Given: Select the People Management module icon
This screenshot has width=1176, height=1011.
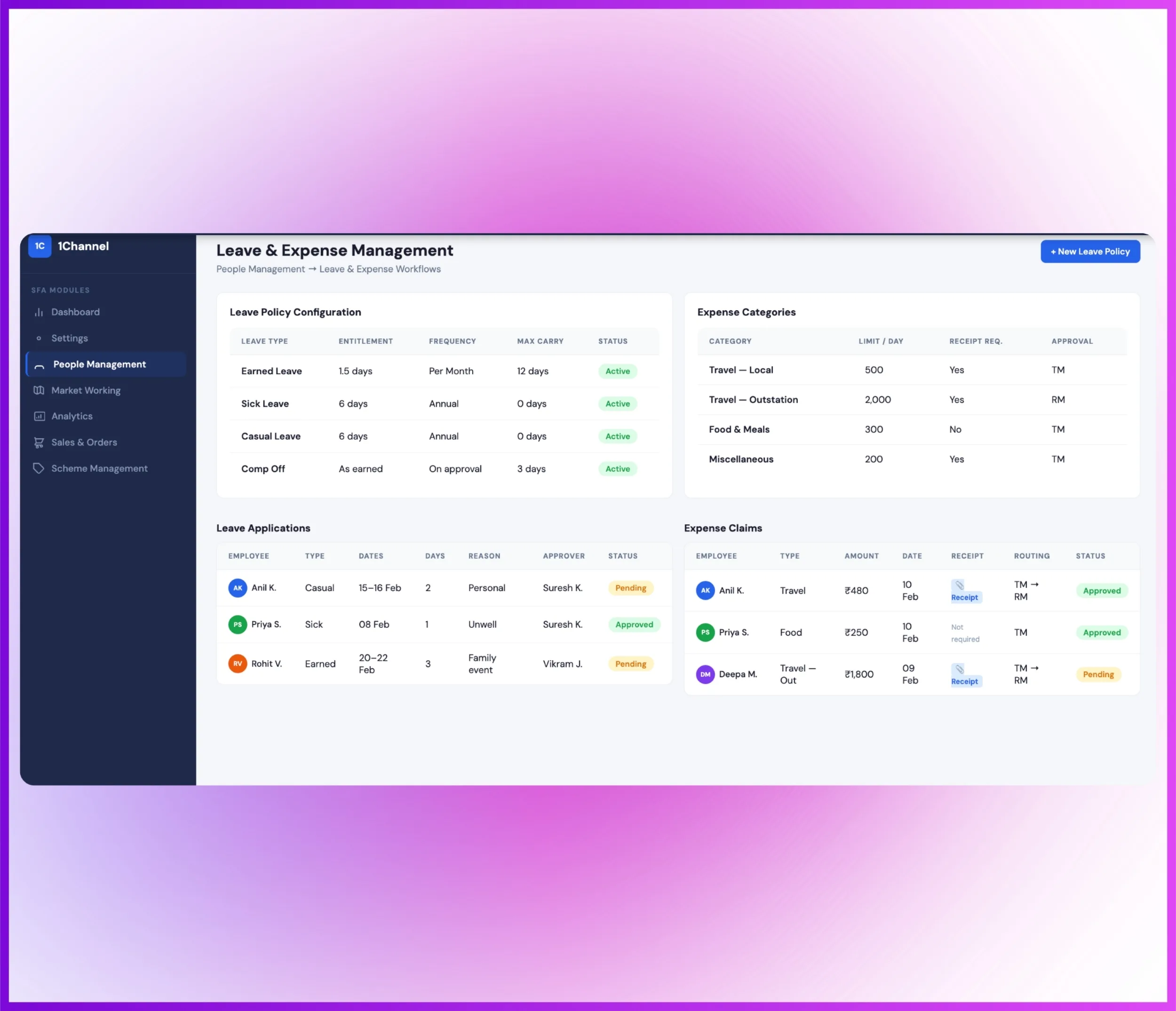Looking at the screenshot, I should tap(39, 366).
